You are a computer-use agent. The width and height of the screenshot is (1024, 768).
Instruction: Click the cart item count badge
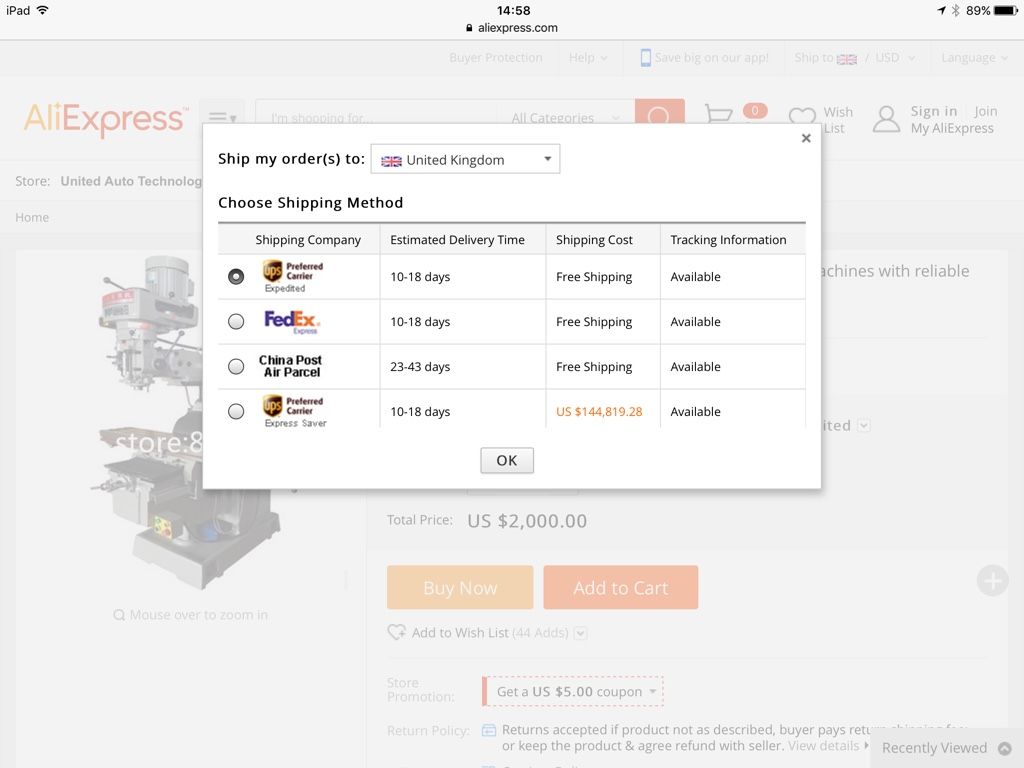pyautogui.click(x=754, y=110)
